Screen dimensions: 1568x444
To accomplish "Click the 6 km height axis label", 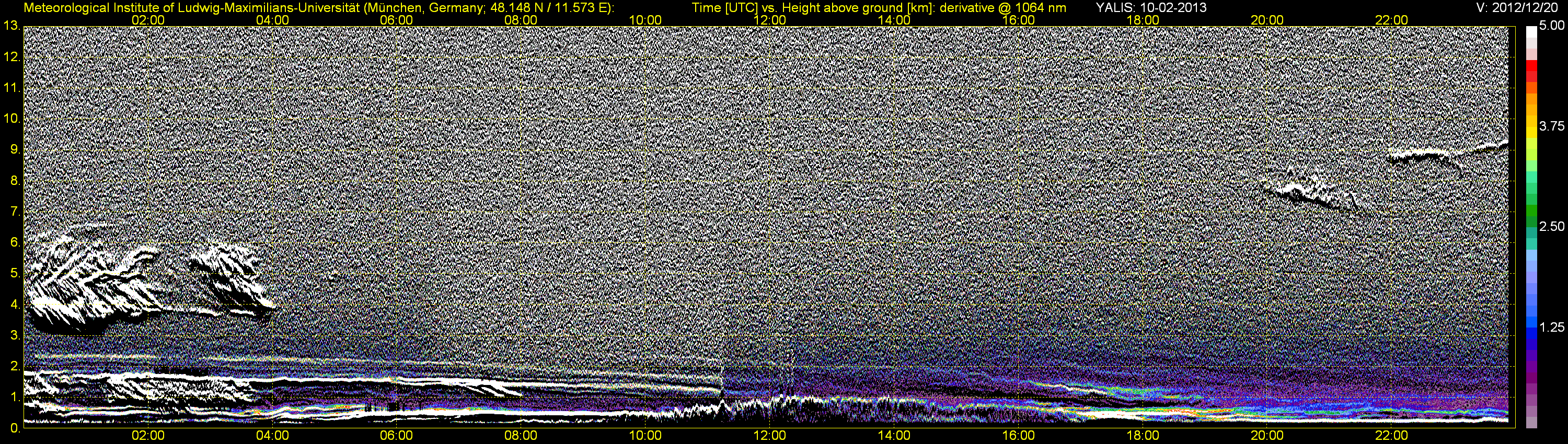I will coord(15,243).
